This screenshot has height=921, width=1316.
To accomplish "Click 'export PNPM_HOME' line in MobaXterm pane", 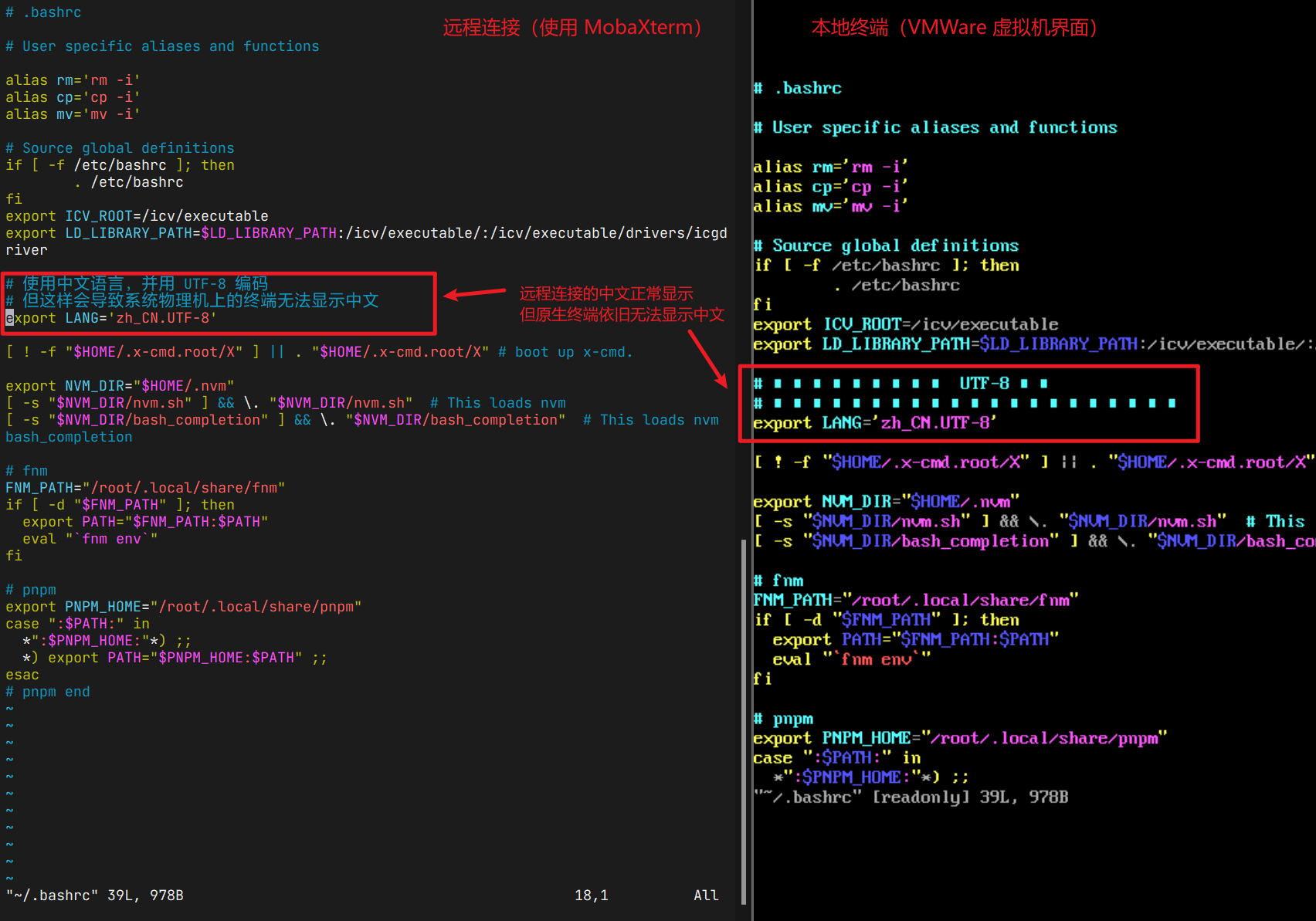I will (184, 607).
